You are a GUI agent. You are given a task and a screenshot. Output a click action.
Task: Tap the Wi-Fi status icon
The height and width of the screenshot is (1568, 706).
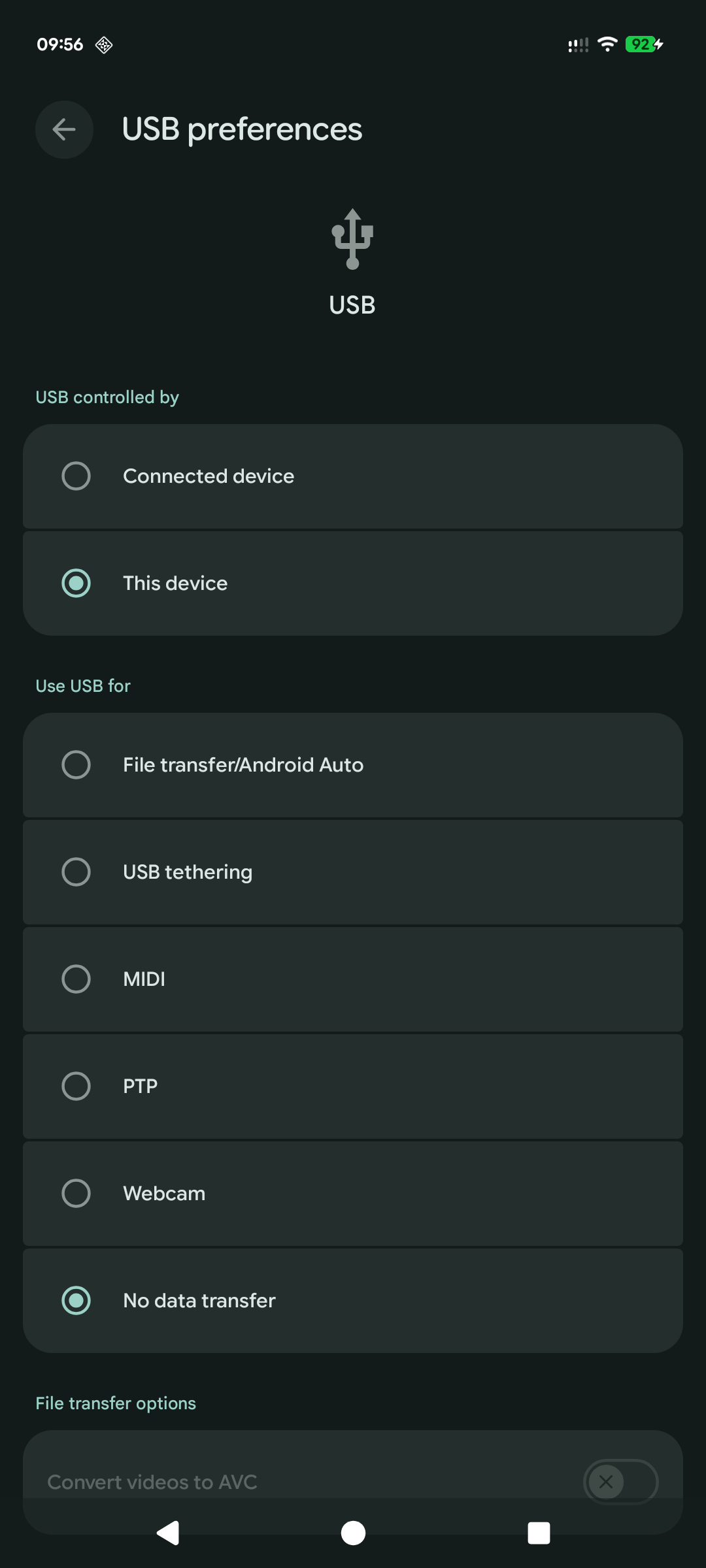[x=607, y=44]
